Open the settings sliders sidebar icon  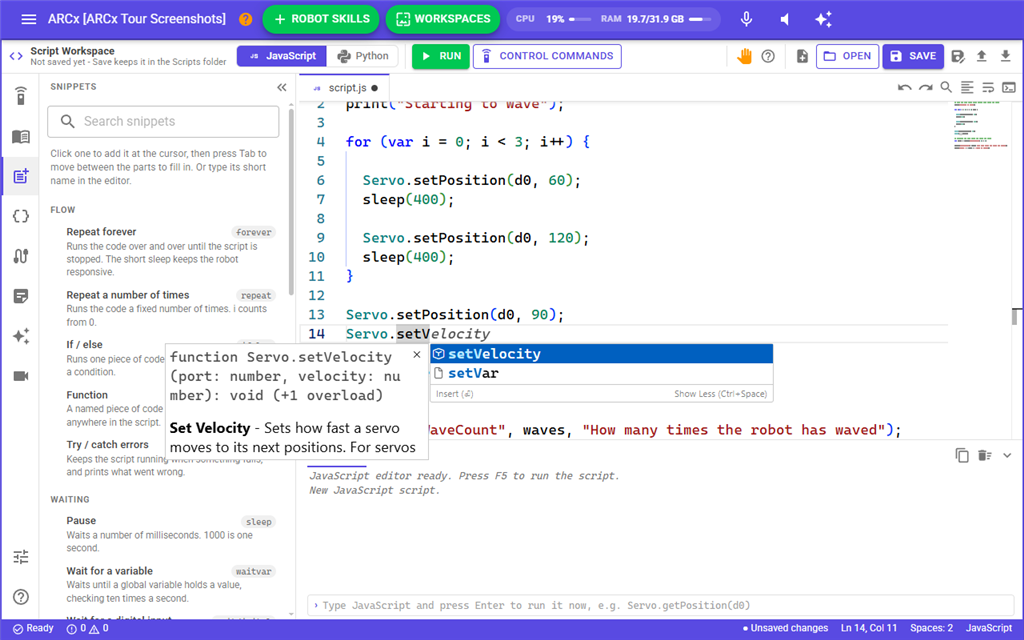pyautogui.click(x=21, y=557)
